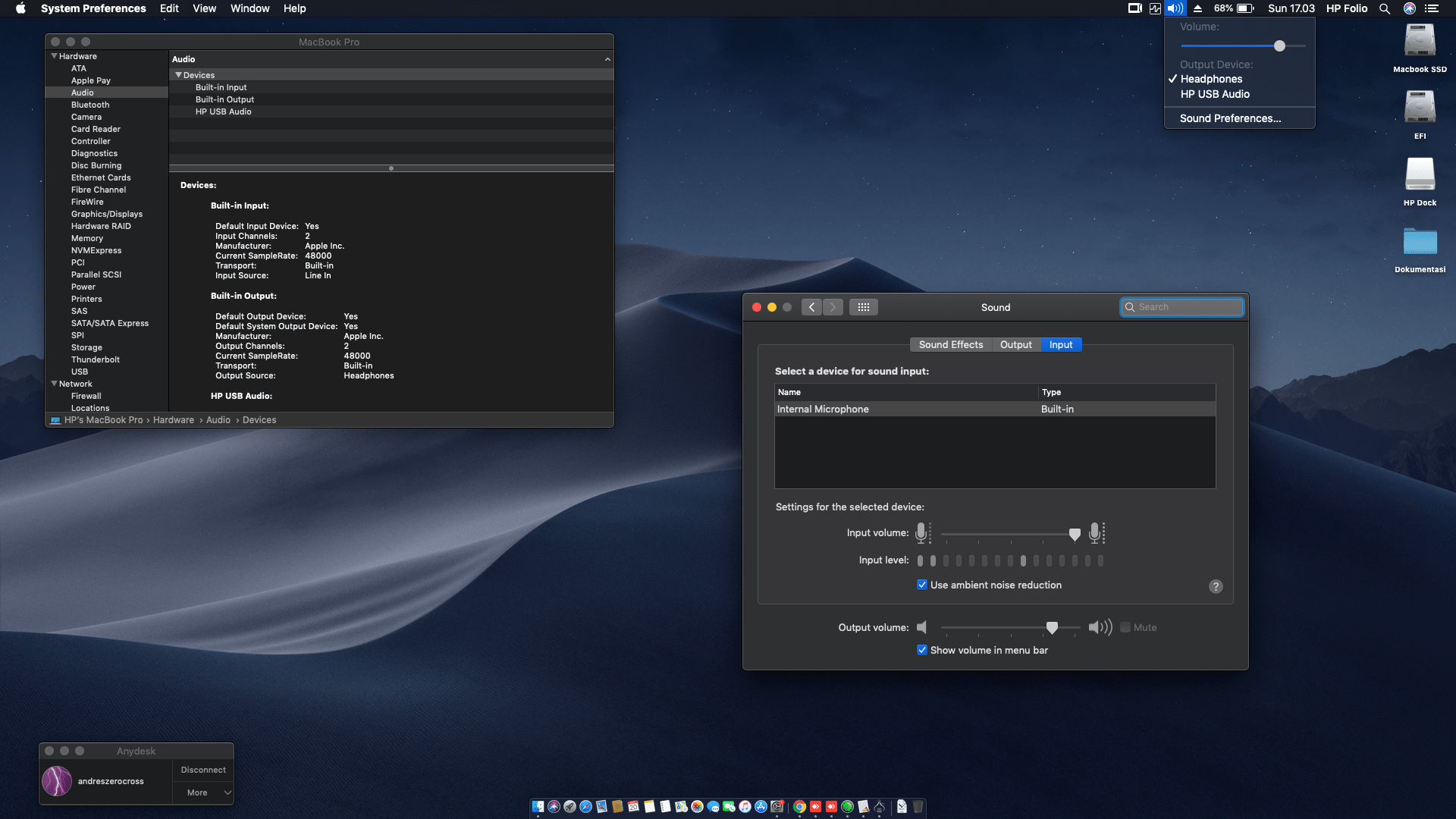Show all preferences grid icon in Sound
The image size is (1456, 819).
click(864, 307)
